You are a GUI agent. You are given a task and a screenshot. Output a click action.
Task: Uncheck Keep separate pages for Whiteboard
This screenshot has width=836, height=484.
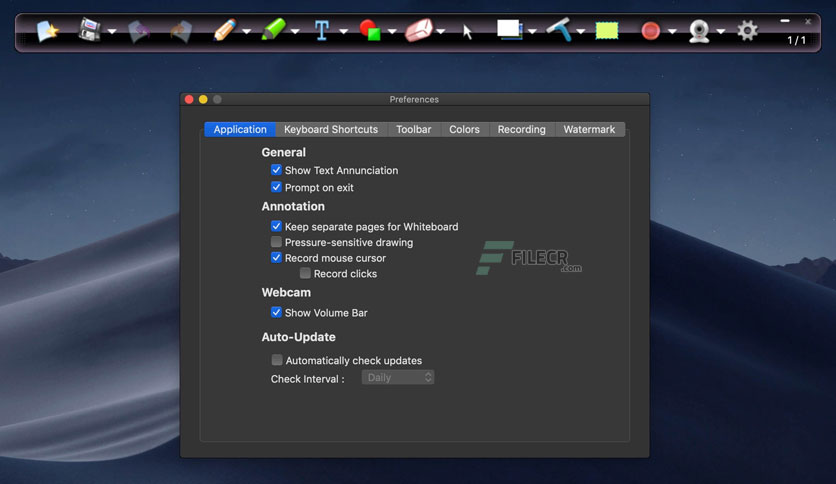276,226
